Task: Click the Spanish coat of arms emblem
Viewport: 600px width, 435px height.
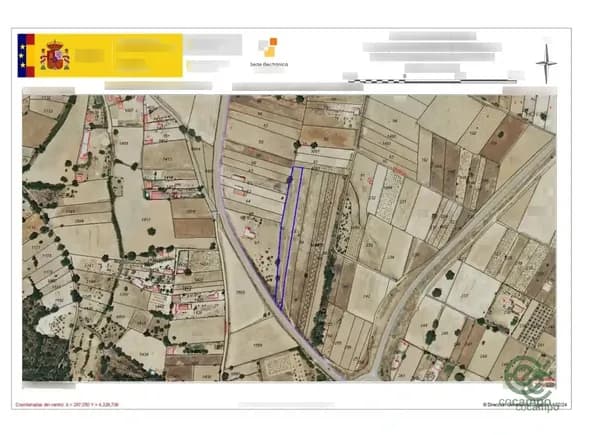Action: [54, 56]
